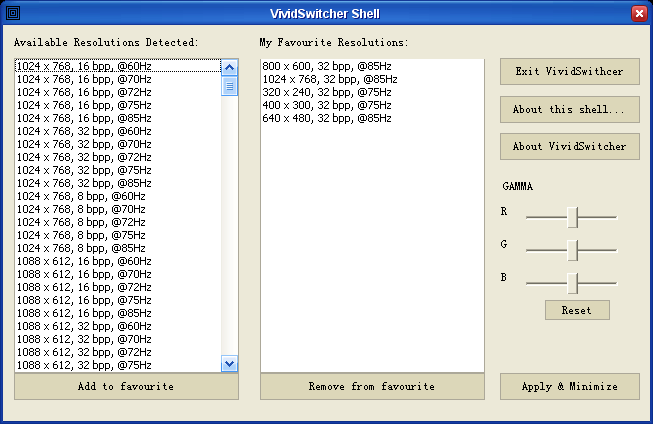Reset the gamma values
The image size is (653, 424).
tap(577, 310)
